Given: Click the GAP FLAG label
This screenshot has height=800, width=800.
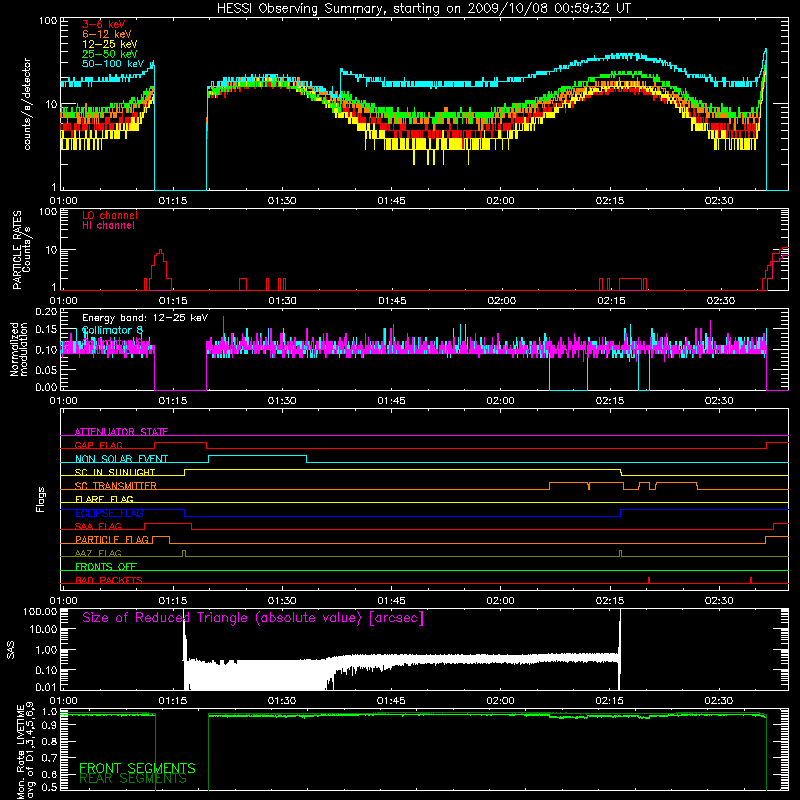Looking at the screenshot, I should [99, 445].
